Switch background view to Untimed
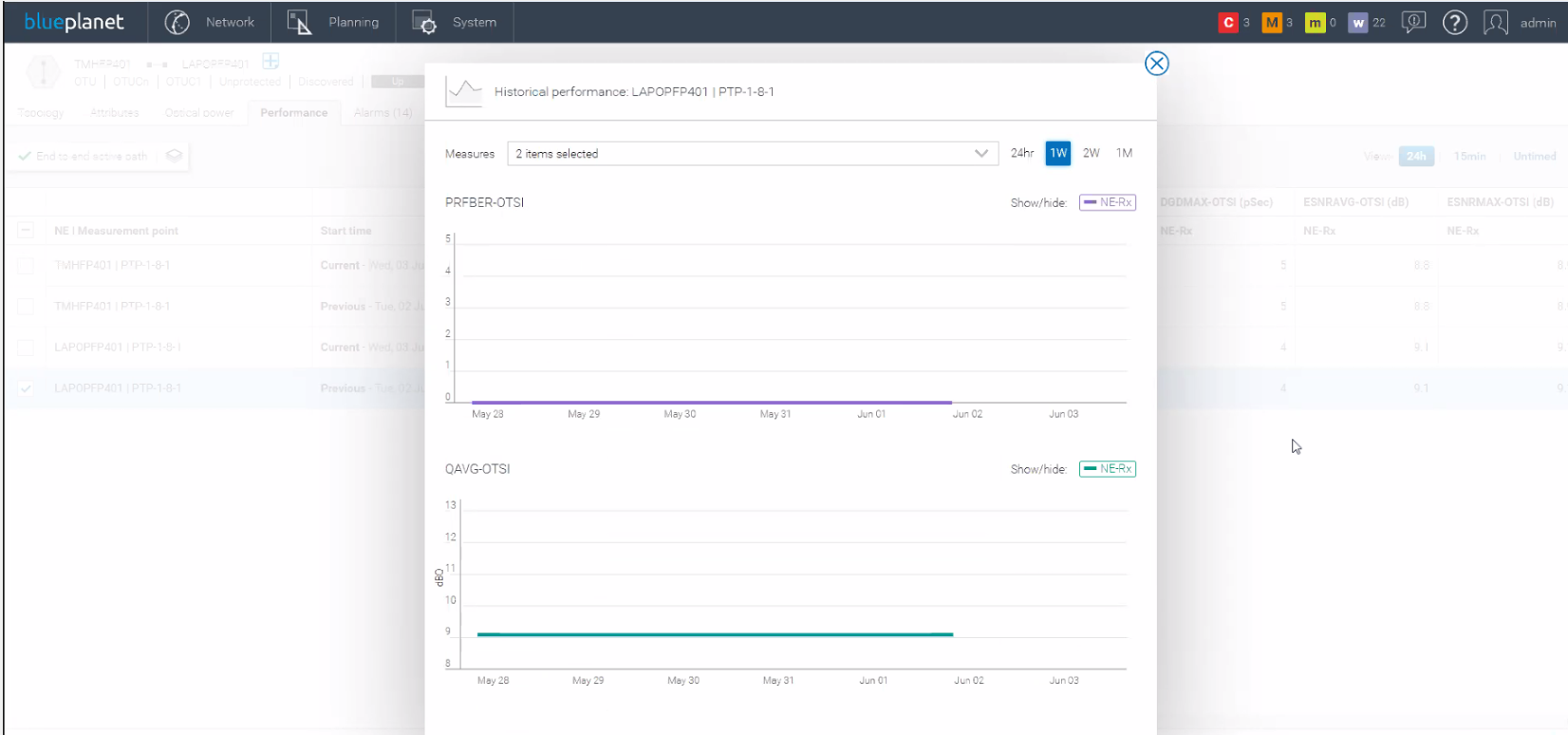The height and width of the screenshot is (735, 1568). click(x=1535, y=157)
